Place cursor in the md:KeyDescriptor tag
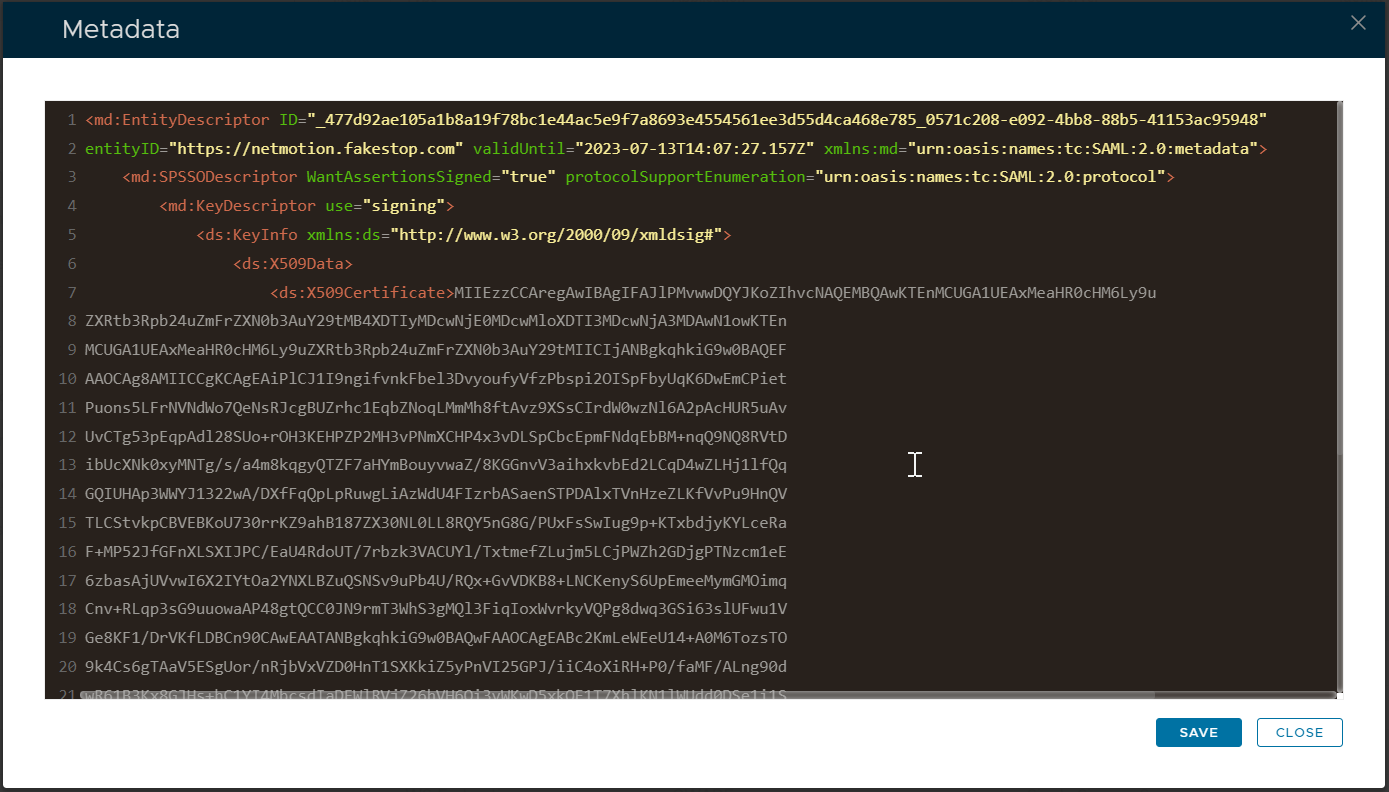This screenshot has width=1389, height=792. tap(241, 207)
